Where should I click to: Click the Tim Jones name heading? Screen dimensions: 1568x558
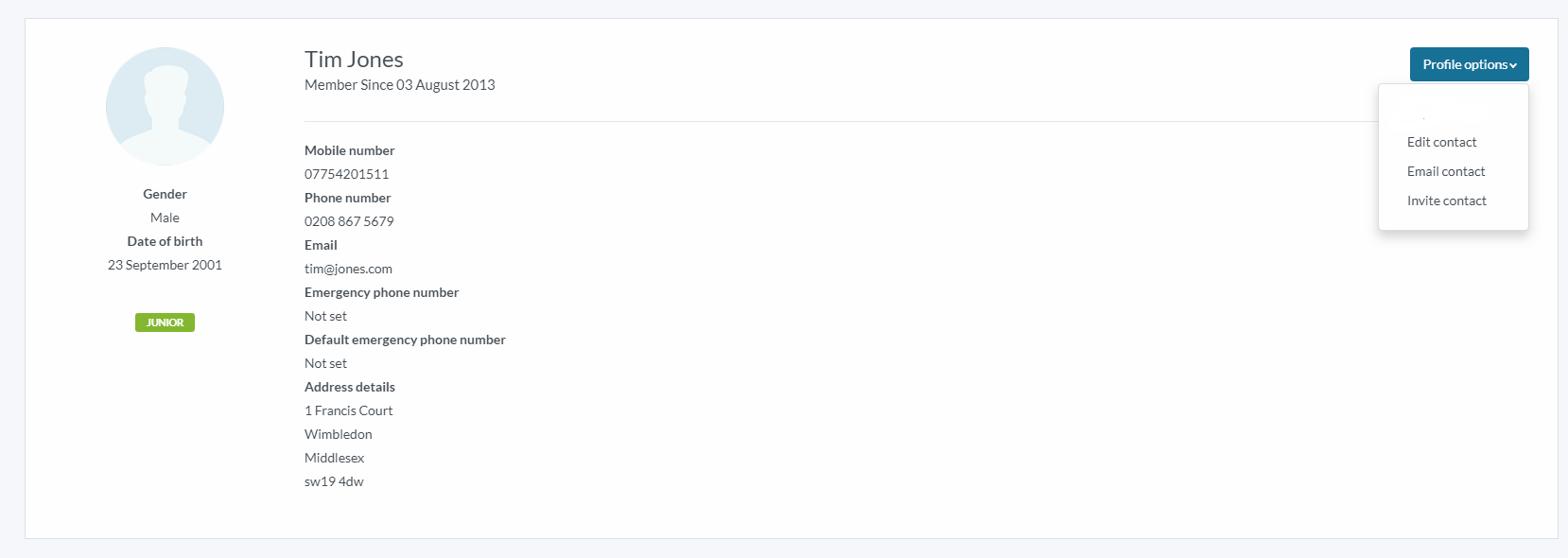click(x=354, y=60)
